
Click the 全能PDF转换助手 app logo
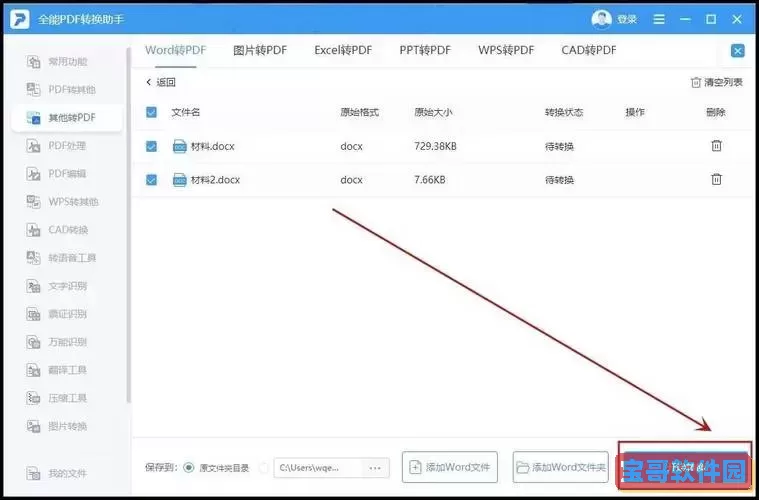[20, 19]
